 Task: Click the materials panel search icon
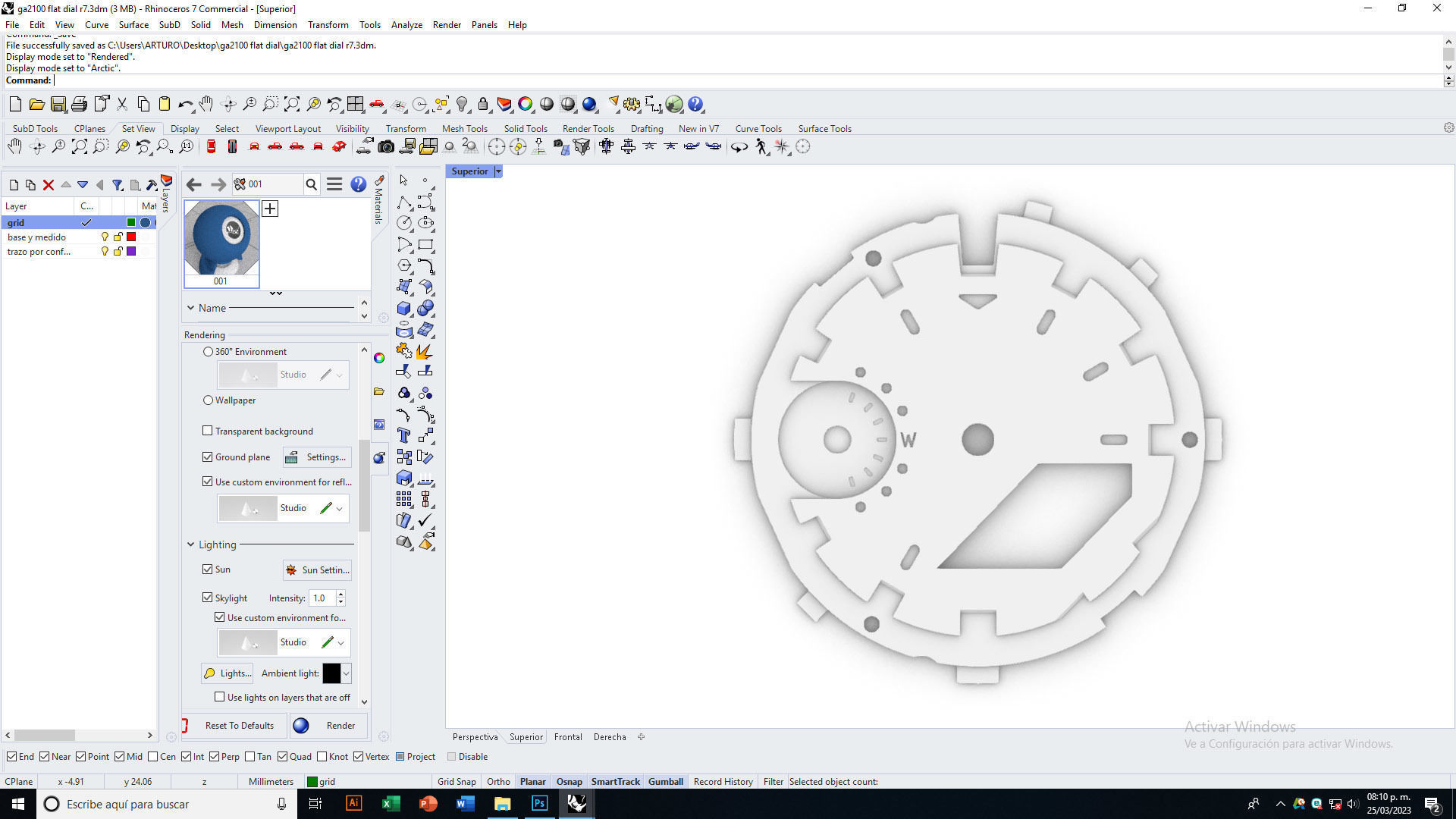tap(311, 184)
